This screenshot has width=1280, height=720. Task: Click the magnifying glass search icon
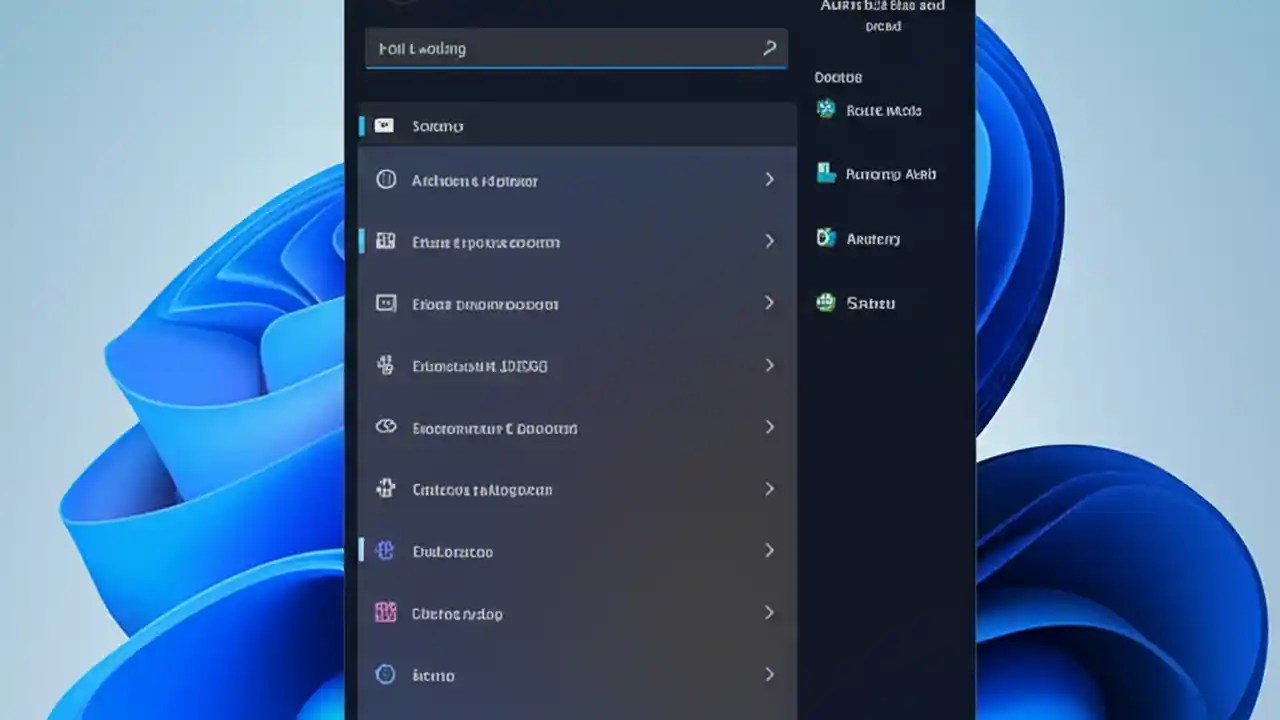tap(769, 48)
